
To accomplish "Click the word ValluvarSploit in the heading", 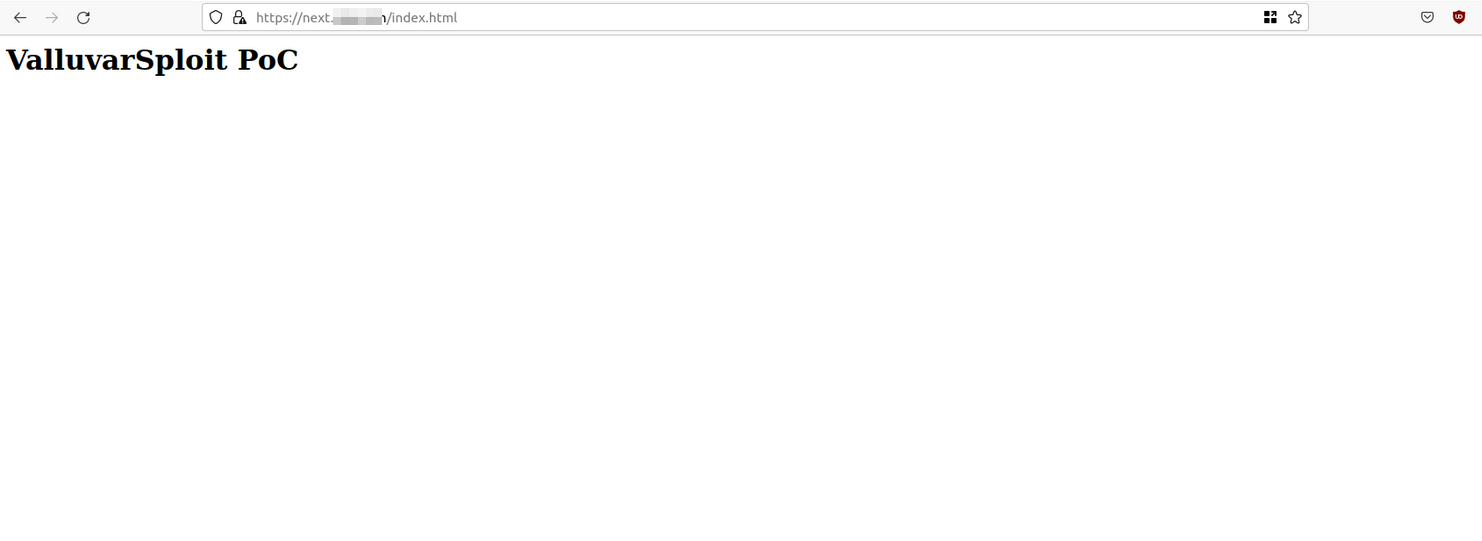I will (117, 60).
